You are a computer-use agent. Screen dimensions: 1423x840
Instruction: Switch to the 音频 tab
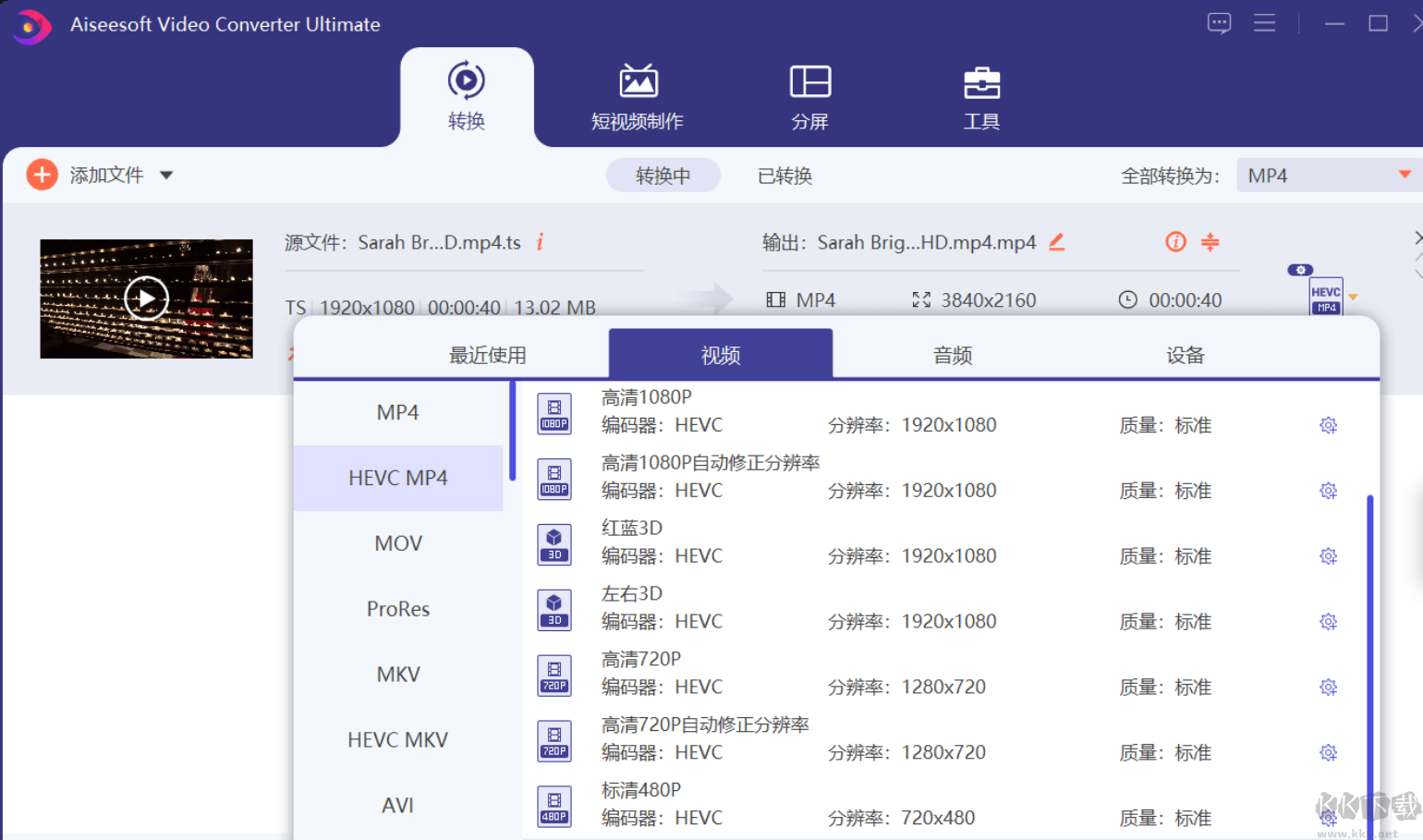[x=952, y=355]
